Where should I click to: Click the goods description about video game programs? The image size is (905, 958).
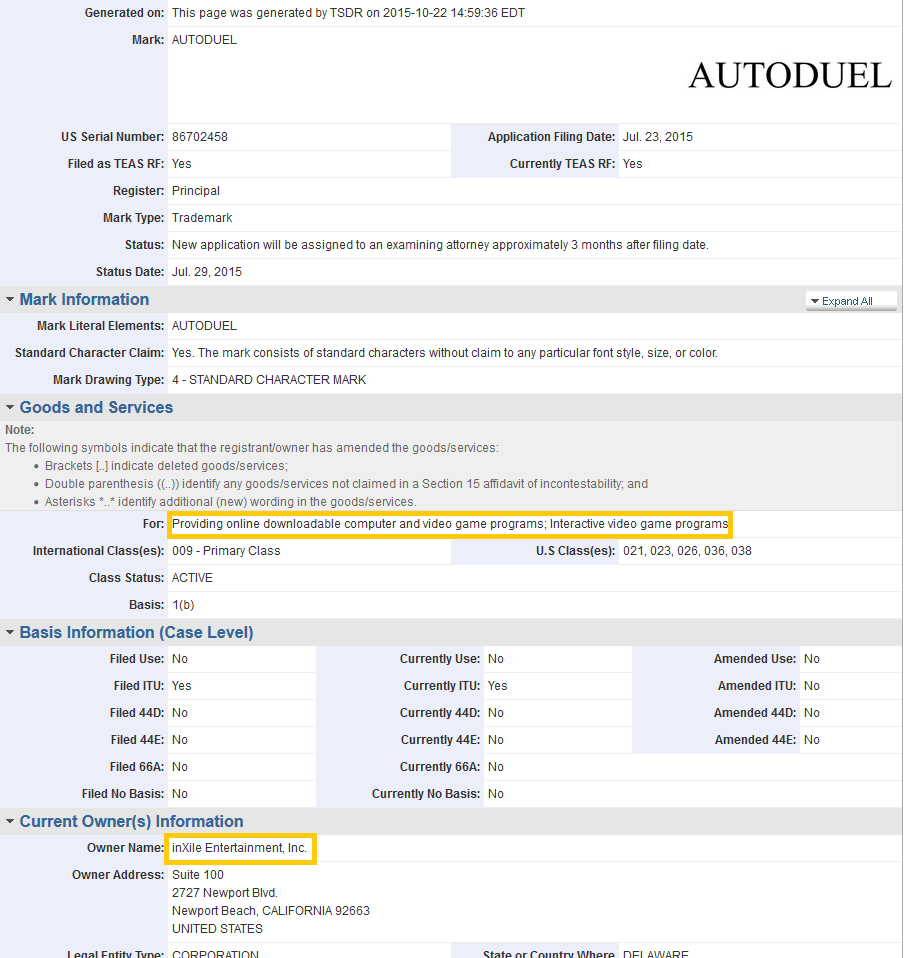coord(450,524)
